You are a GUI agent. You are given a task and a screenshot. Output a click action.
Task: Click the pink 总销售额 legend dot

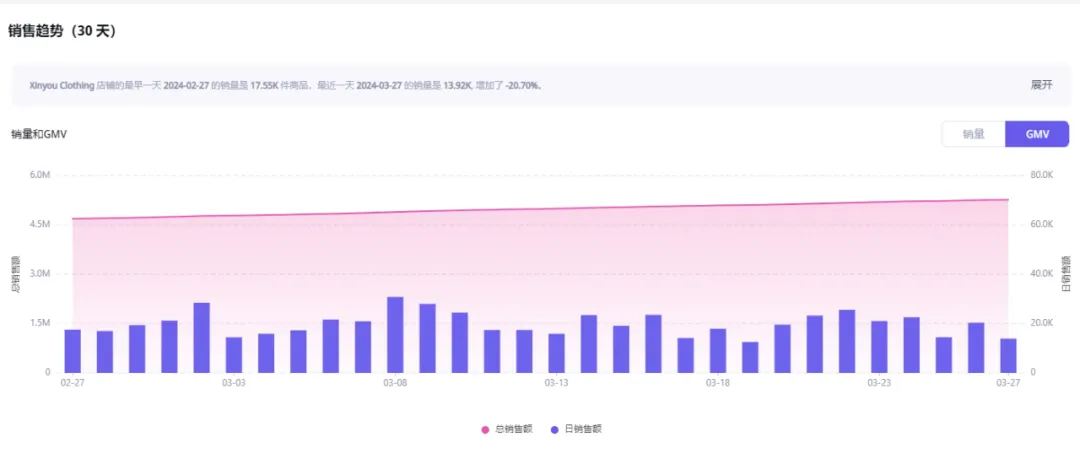486,429
